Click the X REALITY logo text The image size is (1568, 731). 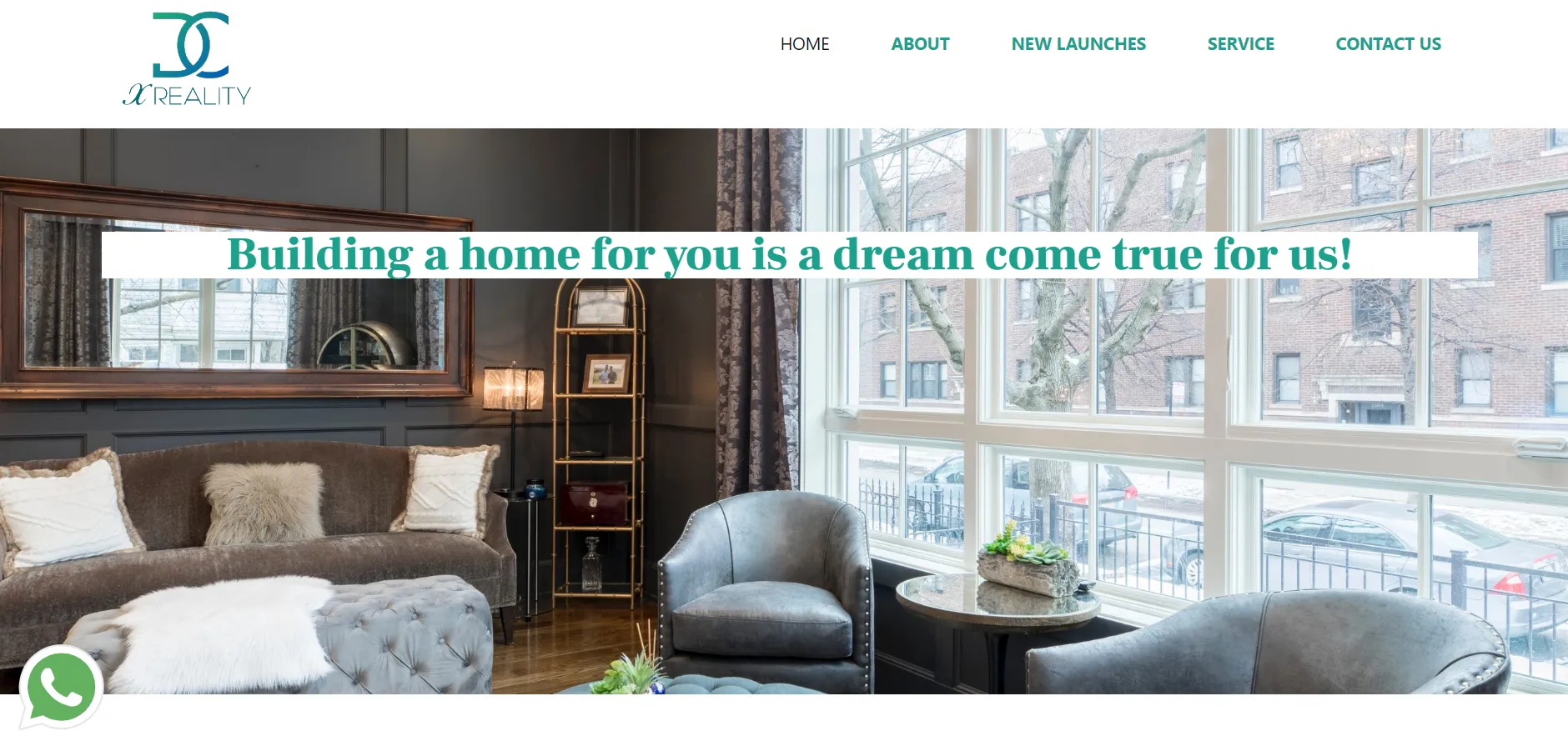click(x=187, y=96)
